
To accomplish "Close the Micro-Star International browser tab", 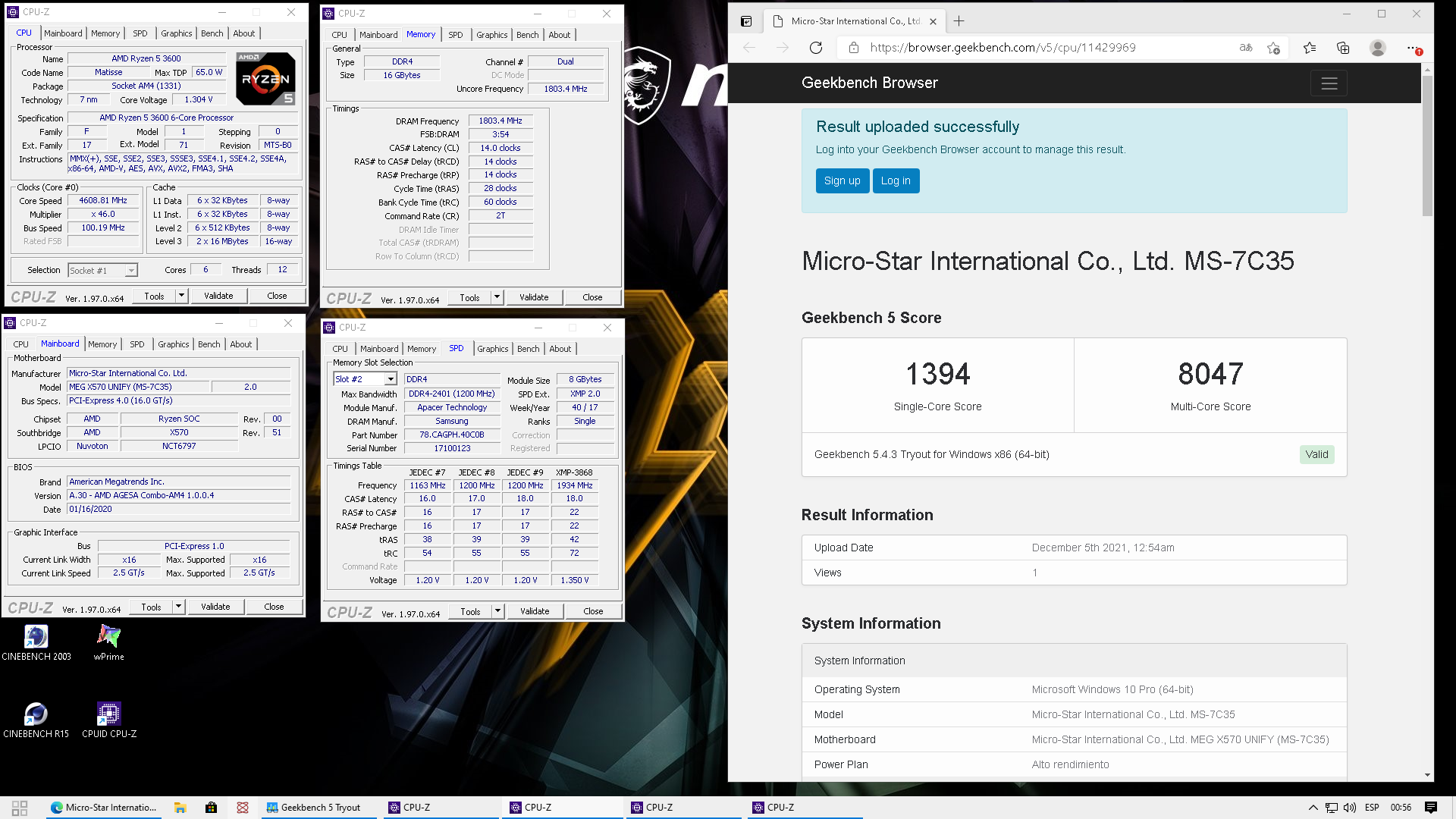I will tap(934, 21).
